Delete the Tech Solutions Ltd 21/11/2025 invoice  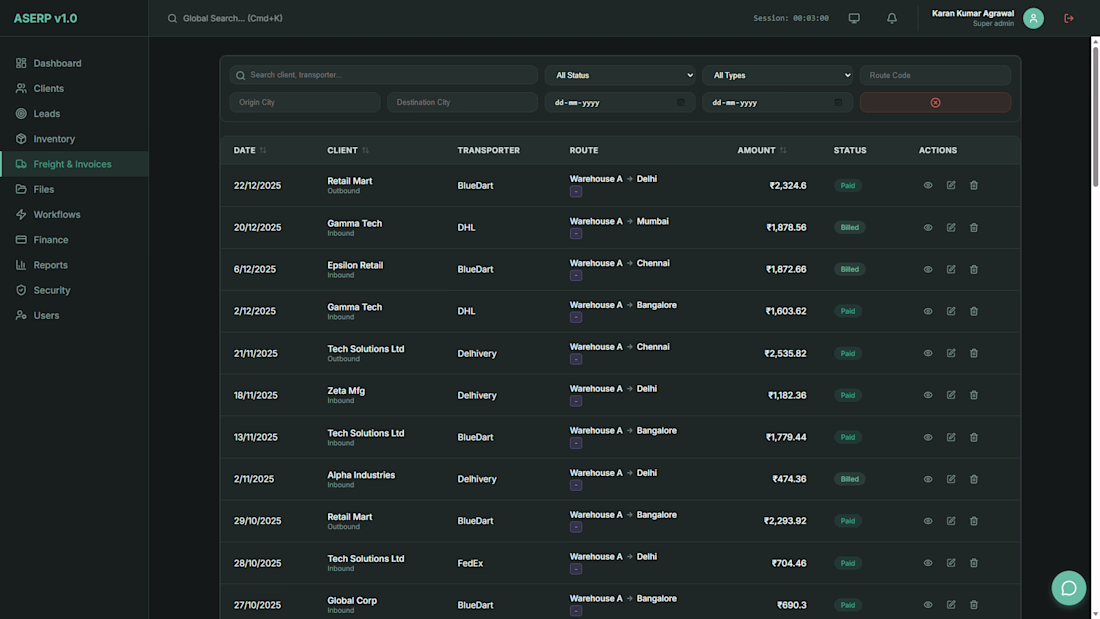[x=974, y=353]
